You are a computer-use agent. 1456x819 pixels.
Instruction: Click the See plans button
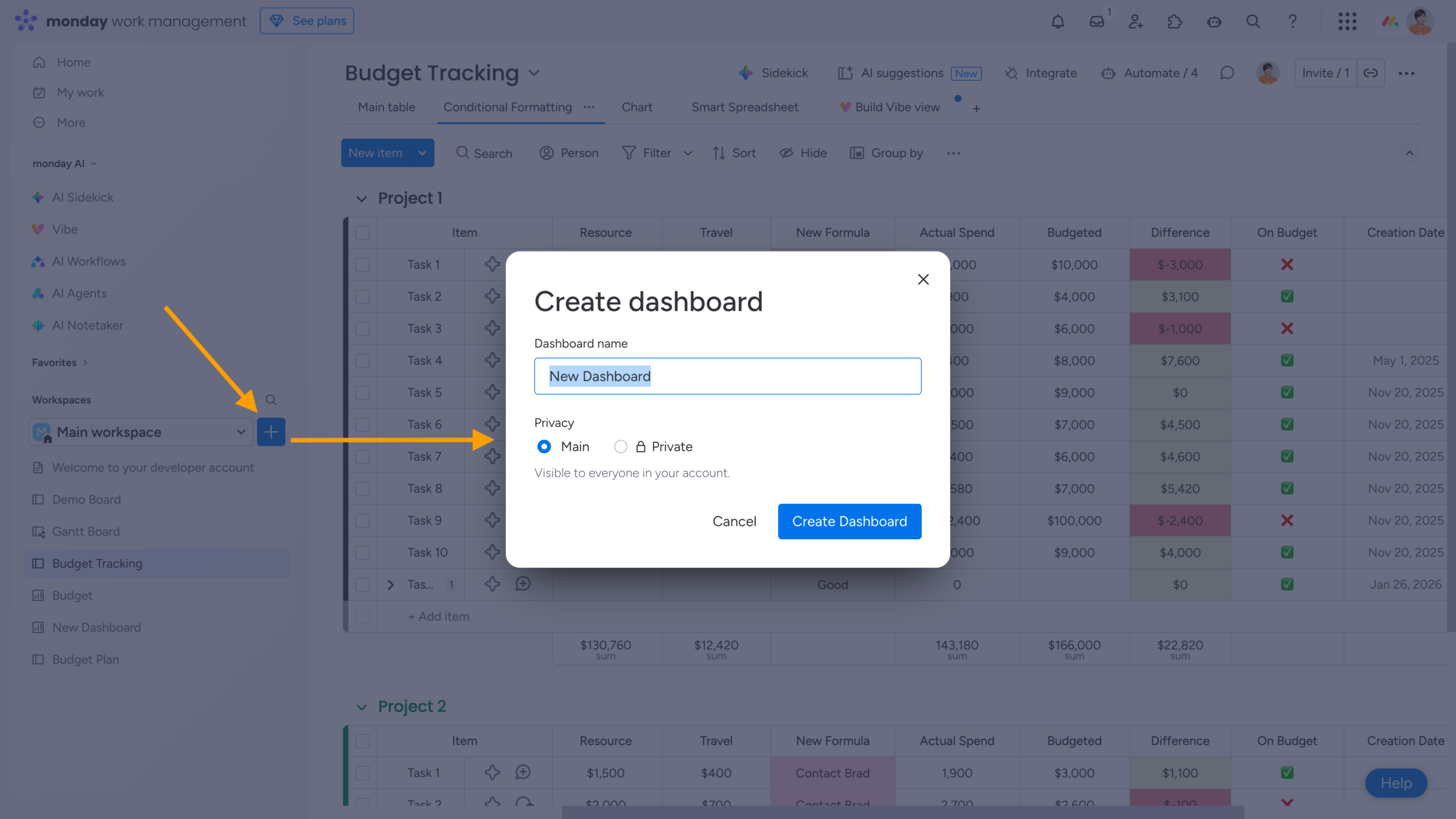pyautogui.click(x=307, y=20)
